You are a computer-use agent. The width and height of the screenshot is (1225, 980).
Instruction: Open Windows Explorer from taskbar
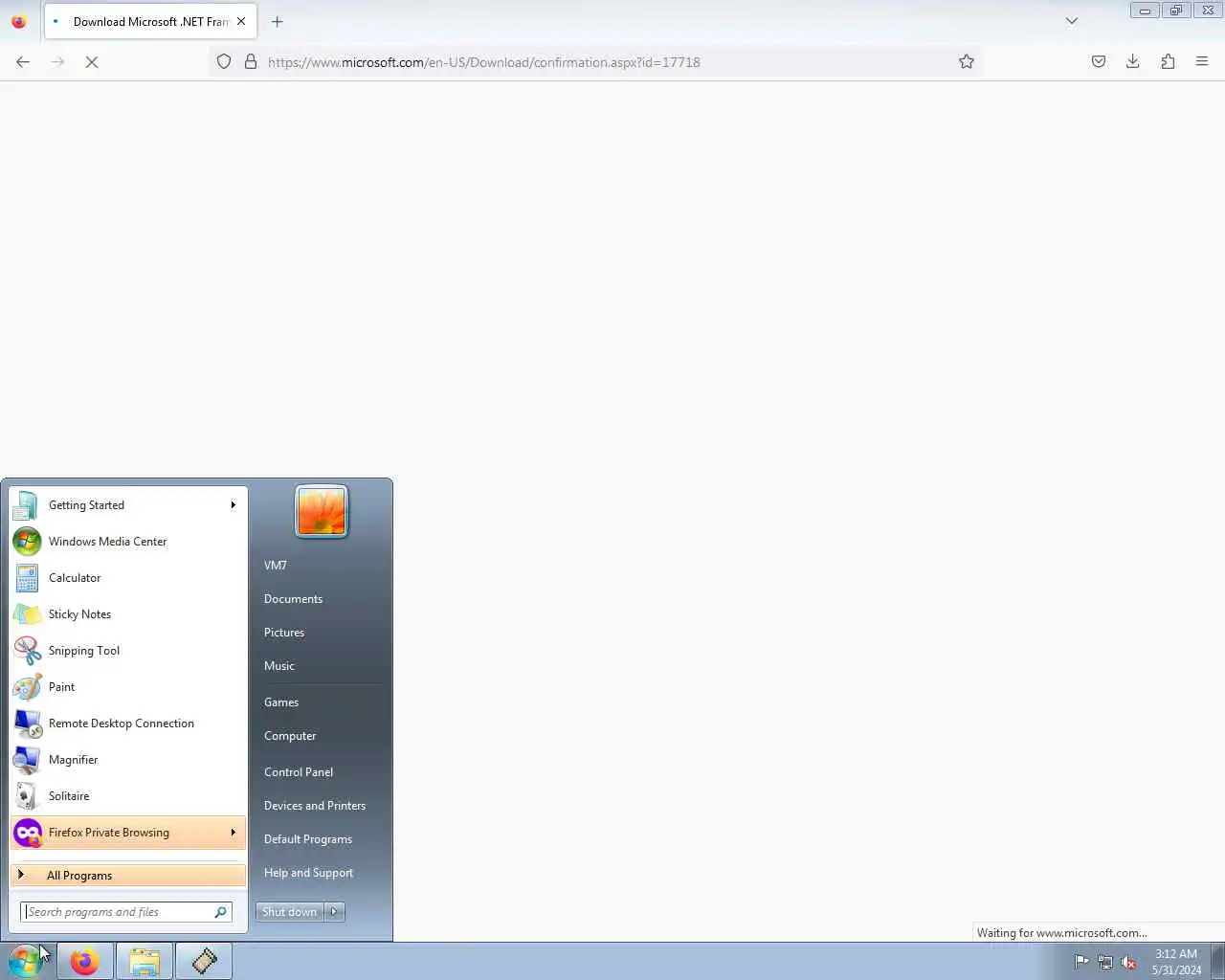(x=145, y=961)
